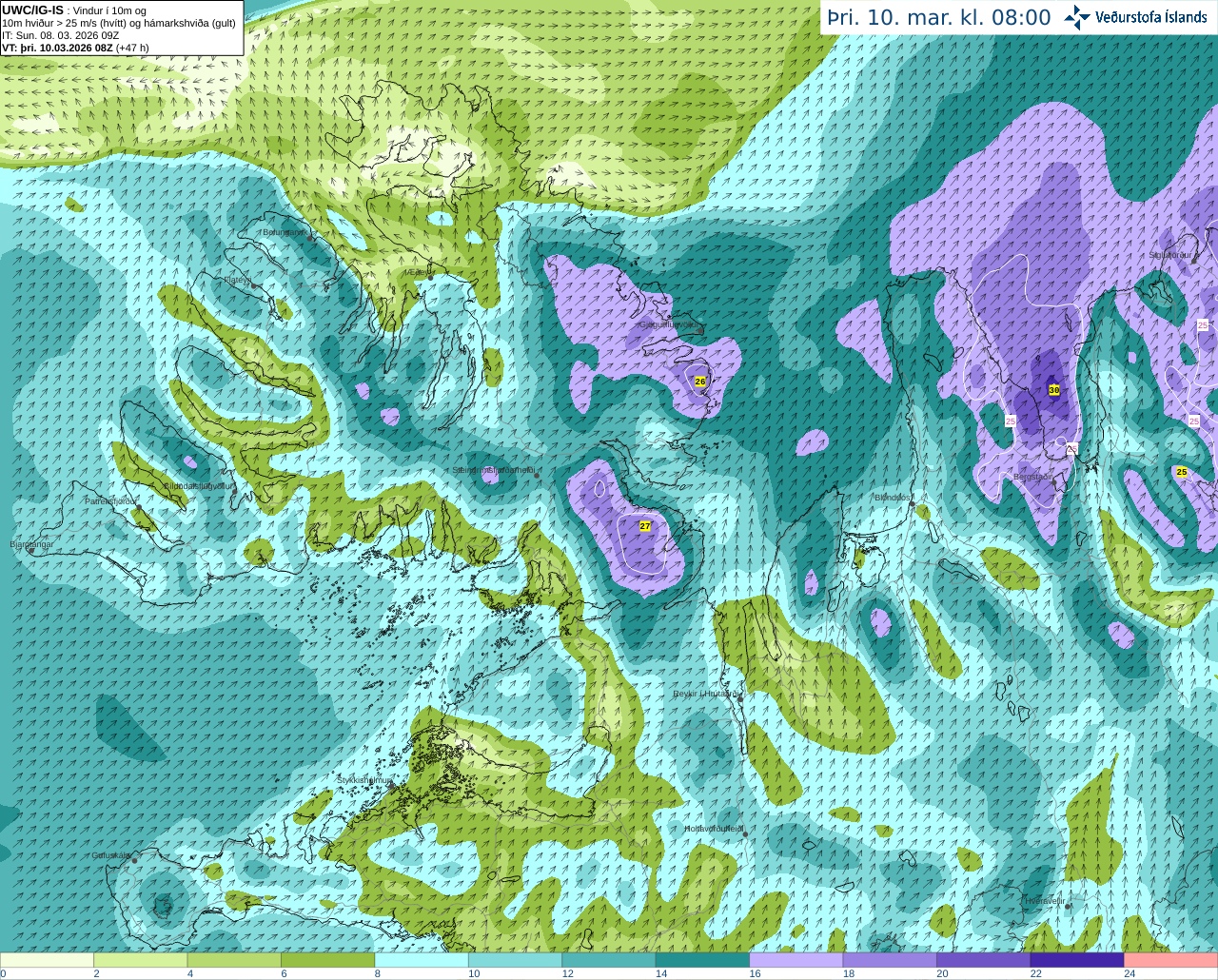The width and height of the screenshot is (1218, 980).
Task: Select the pink above-24 m/s legend swatch
Action: click(x=1171, y=960)
